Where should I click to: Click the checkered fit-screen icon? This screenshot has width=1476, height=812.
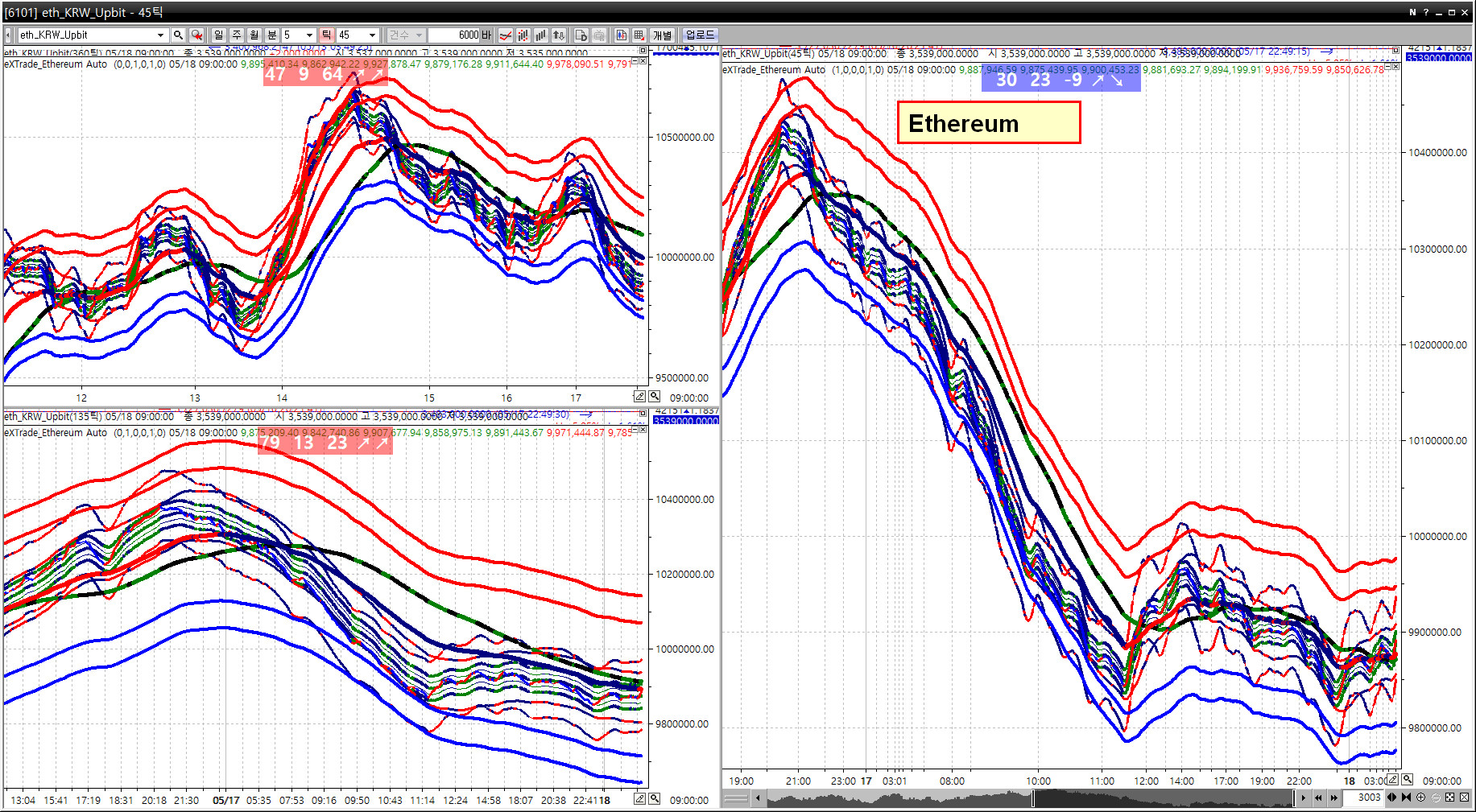(1450, 798)
